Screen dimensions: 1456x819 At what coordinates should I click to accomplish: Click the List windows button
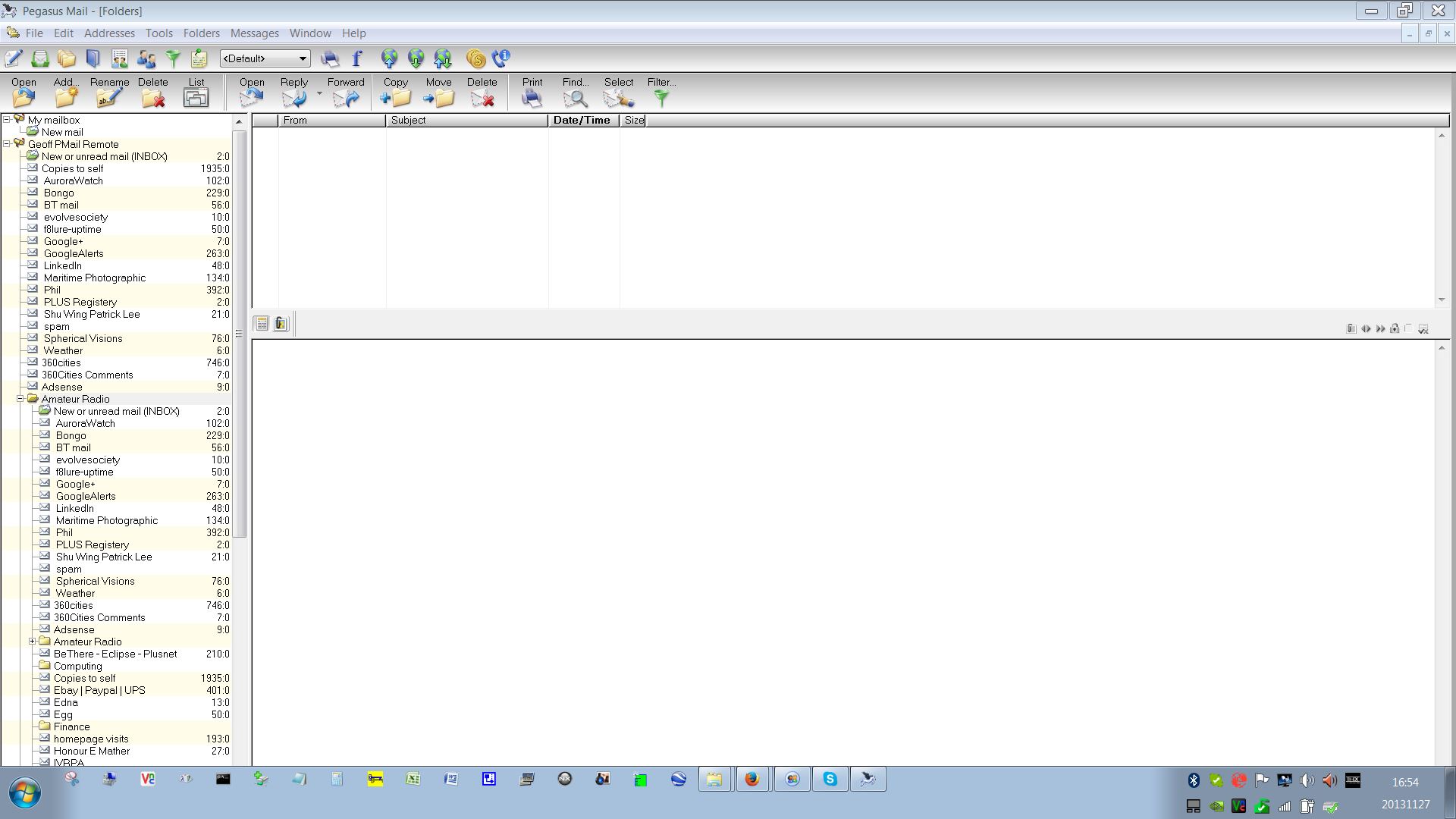pyautogui.click(x=196, y=92)
